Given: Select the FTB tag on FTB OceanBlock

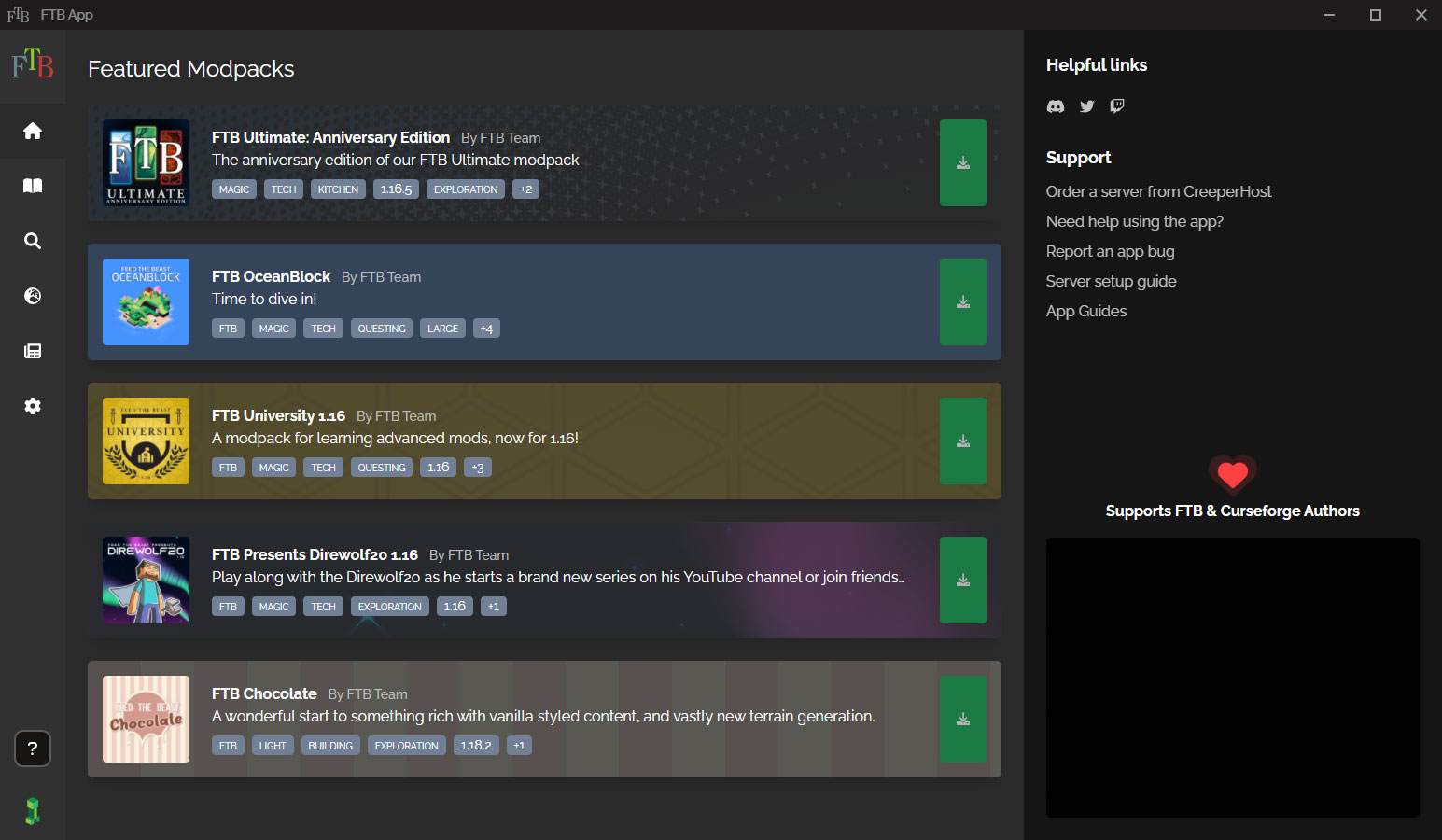Looking at the screenshot, I should point(228,329).
